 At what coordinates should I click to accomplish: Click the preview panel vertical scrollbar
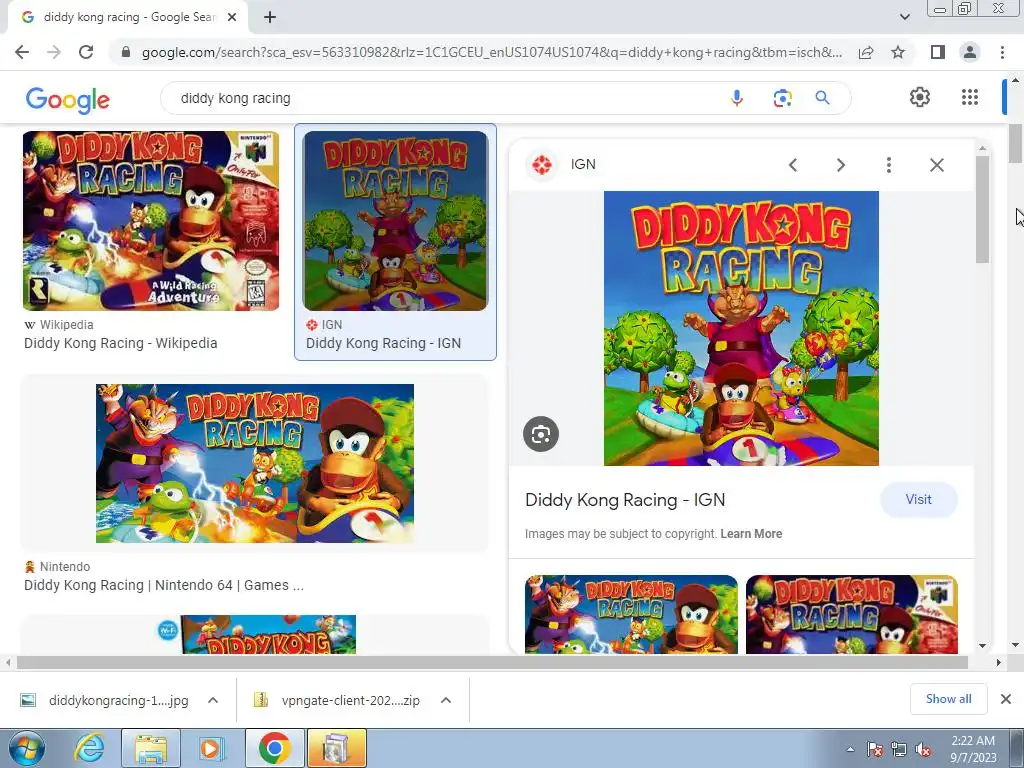point(982,209)
